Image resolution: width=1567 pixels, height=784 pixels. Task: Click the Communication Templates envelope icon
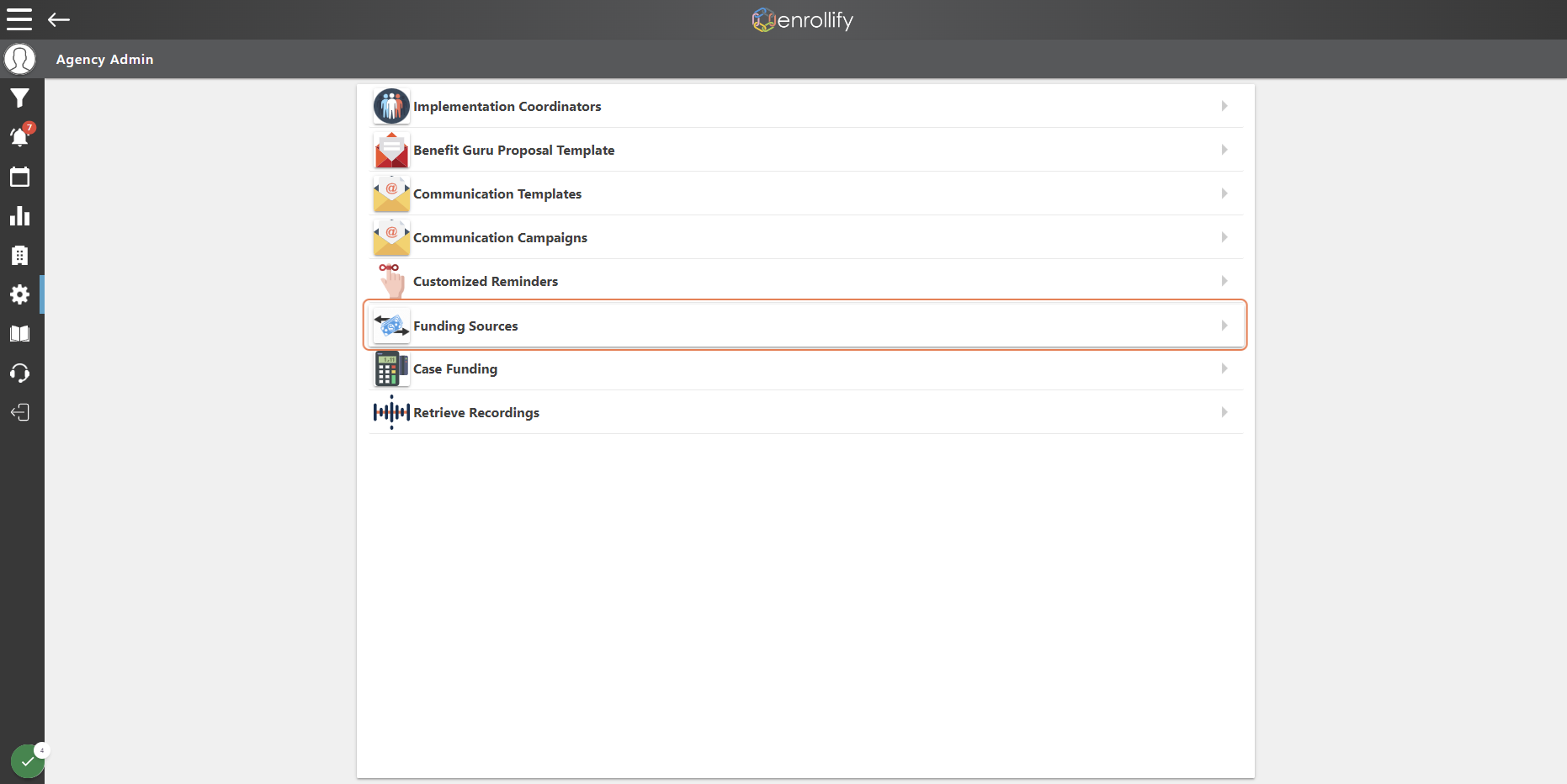pyautogui.click(x=391, y=193)
